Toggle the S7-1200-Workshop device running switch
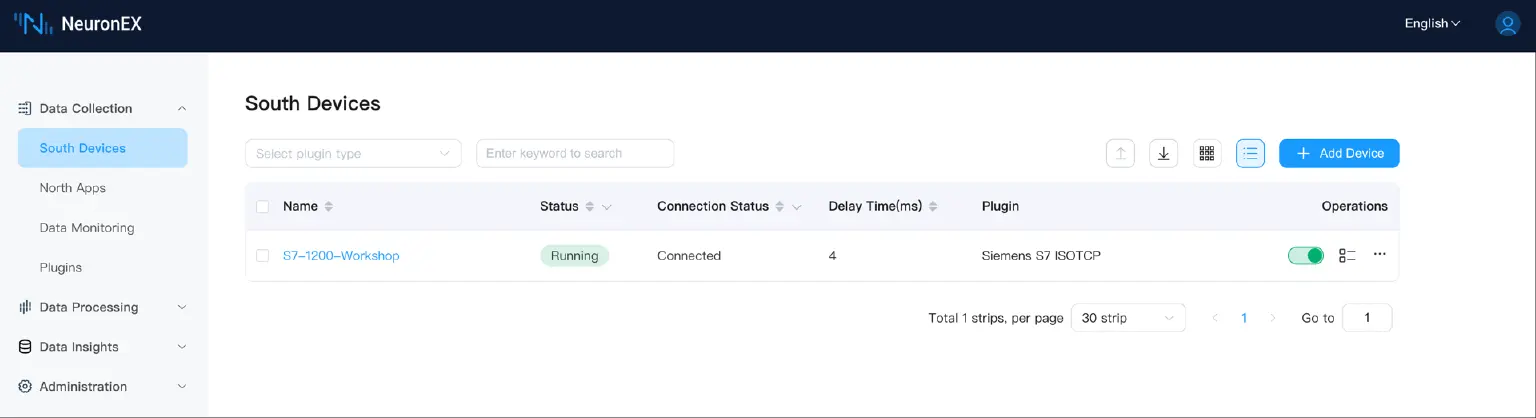The width and height of the screenshot is (1536, 418). tap(1305, 256)
